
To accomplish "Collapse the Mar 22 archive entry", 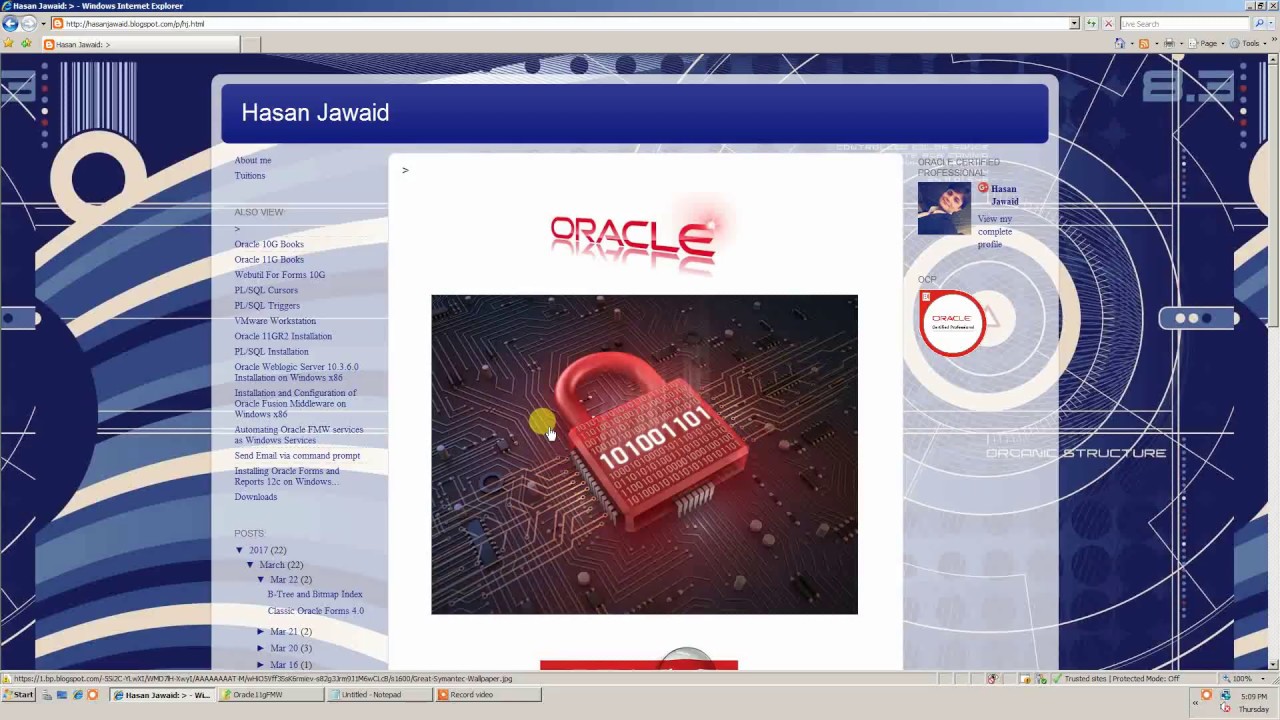I will coord(261,580).
